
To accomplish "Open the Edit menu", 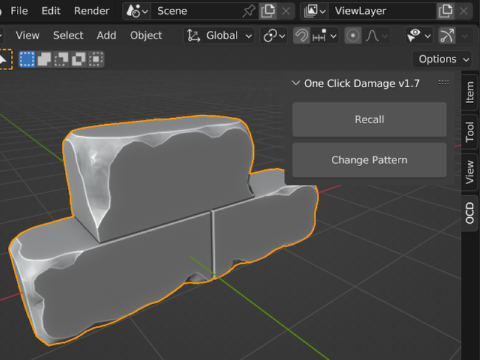I will coord(51,11).
